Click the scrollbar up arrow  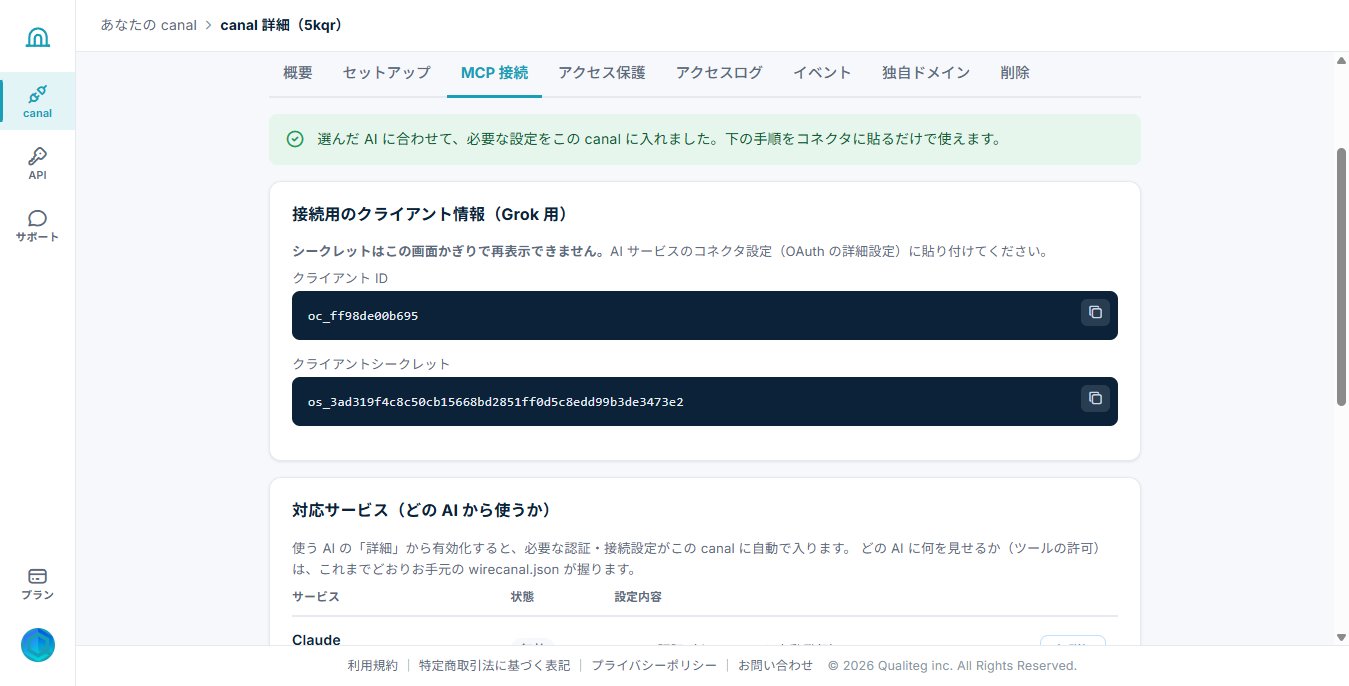pyautogui.click(x=1341, y=61)
